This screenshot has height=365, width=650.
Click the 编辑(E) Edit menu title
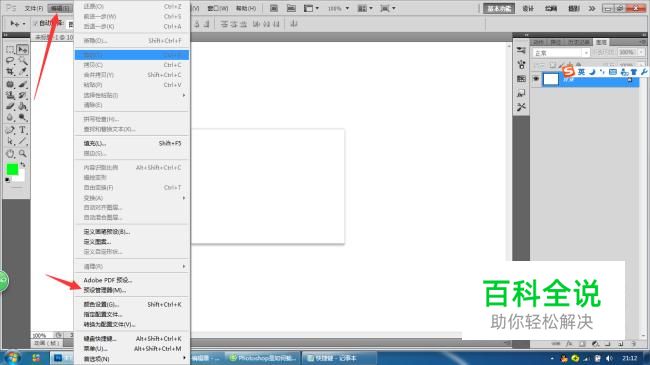pos(60,8)
